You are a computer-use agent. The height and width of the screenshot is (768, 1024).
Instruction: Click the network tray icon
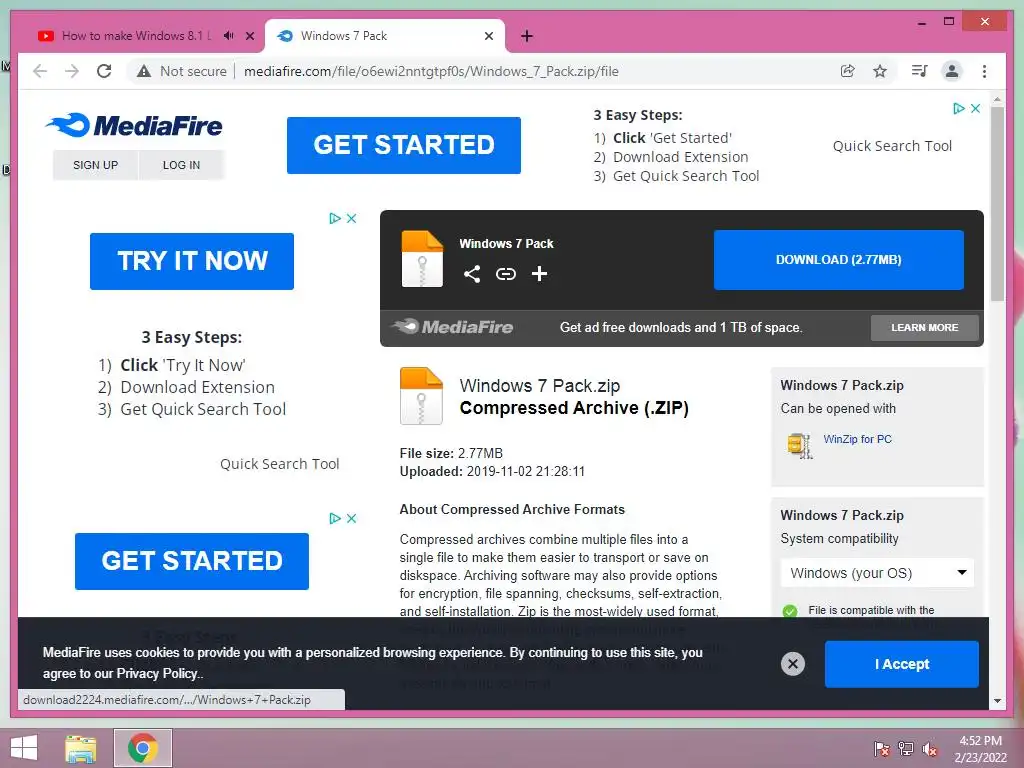(x=906, y=748)
